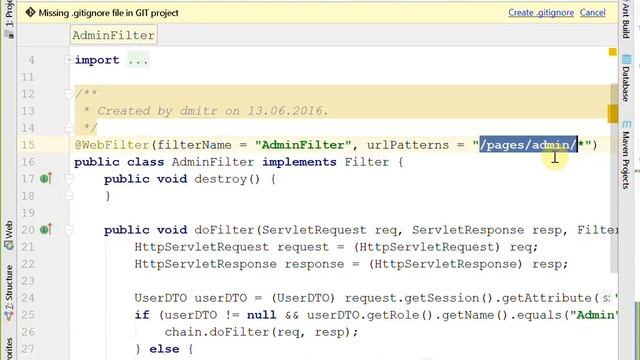Collapse the doFilter method fold at line 20

[69, 230]
